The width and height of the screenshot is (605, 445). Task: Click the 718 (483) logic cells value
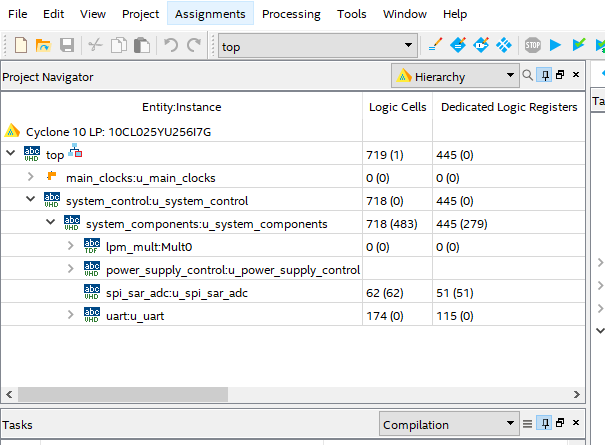[392, 224]
